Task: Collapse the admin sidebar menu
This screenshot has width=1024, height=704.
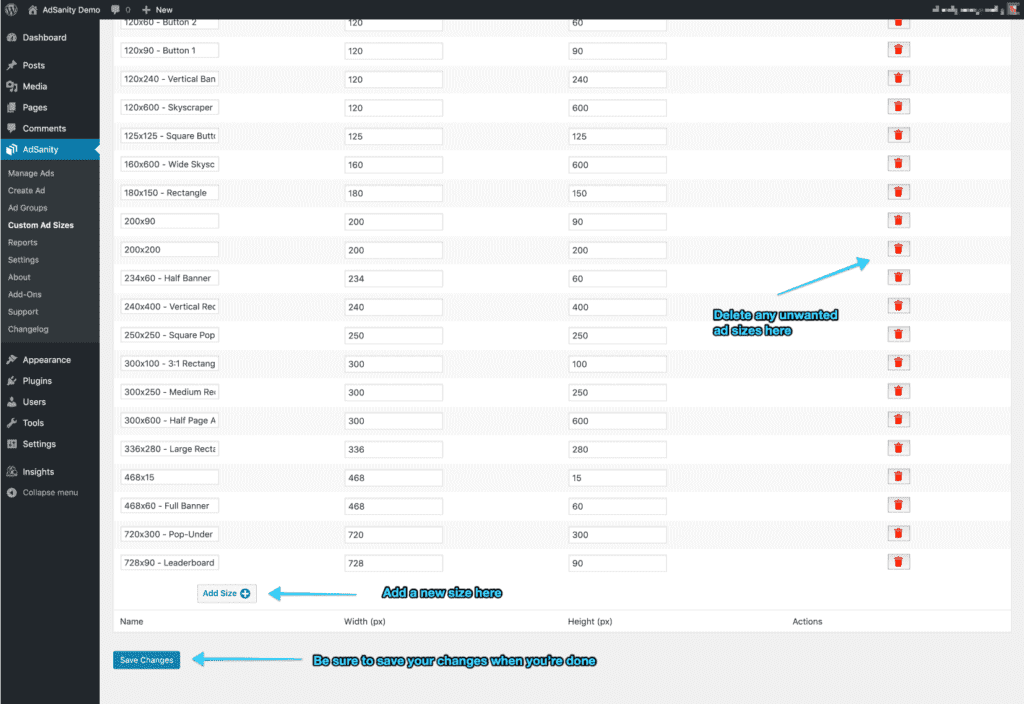Action: (x=45, y=492)
